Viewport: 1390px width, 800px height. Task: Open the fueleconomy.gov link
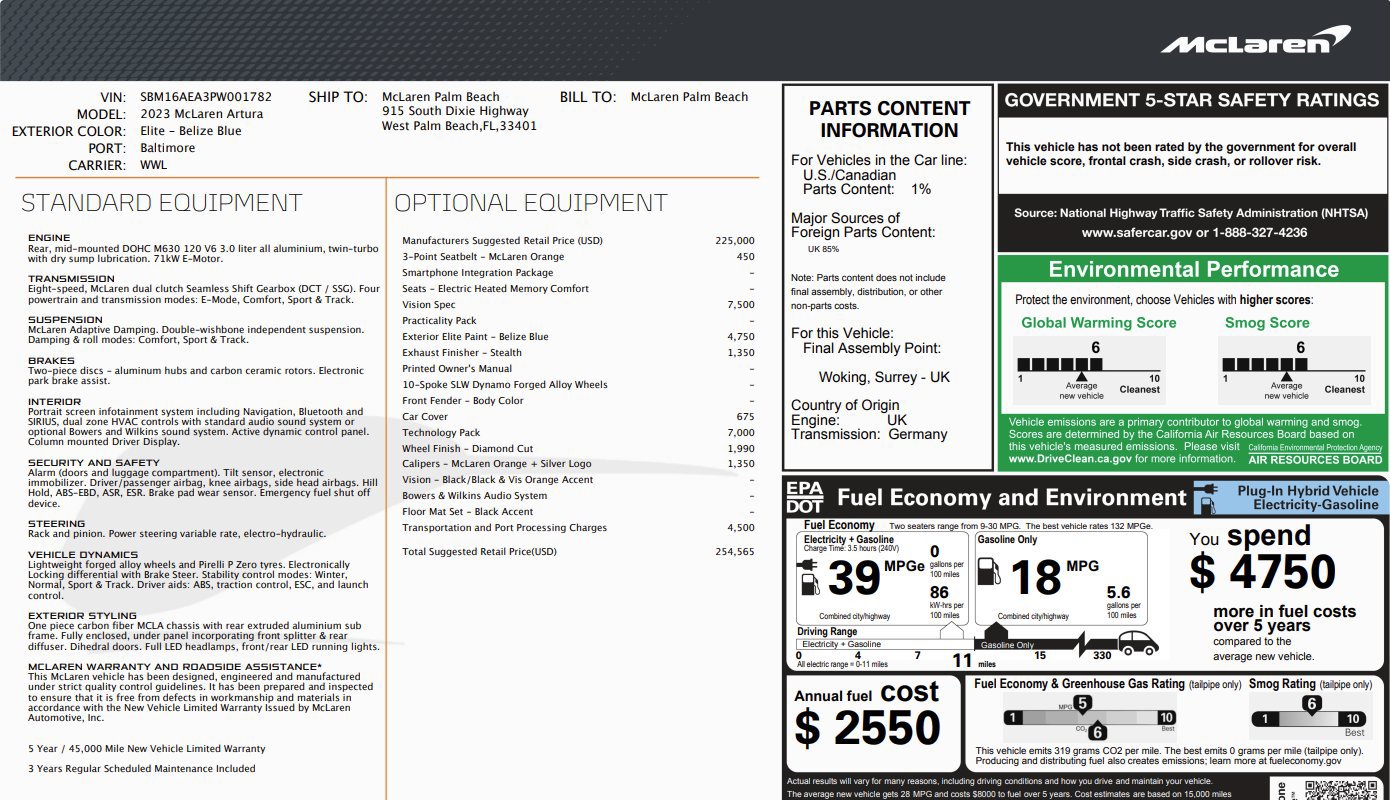pos(1305,761)
